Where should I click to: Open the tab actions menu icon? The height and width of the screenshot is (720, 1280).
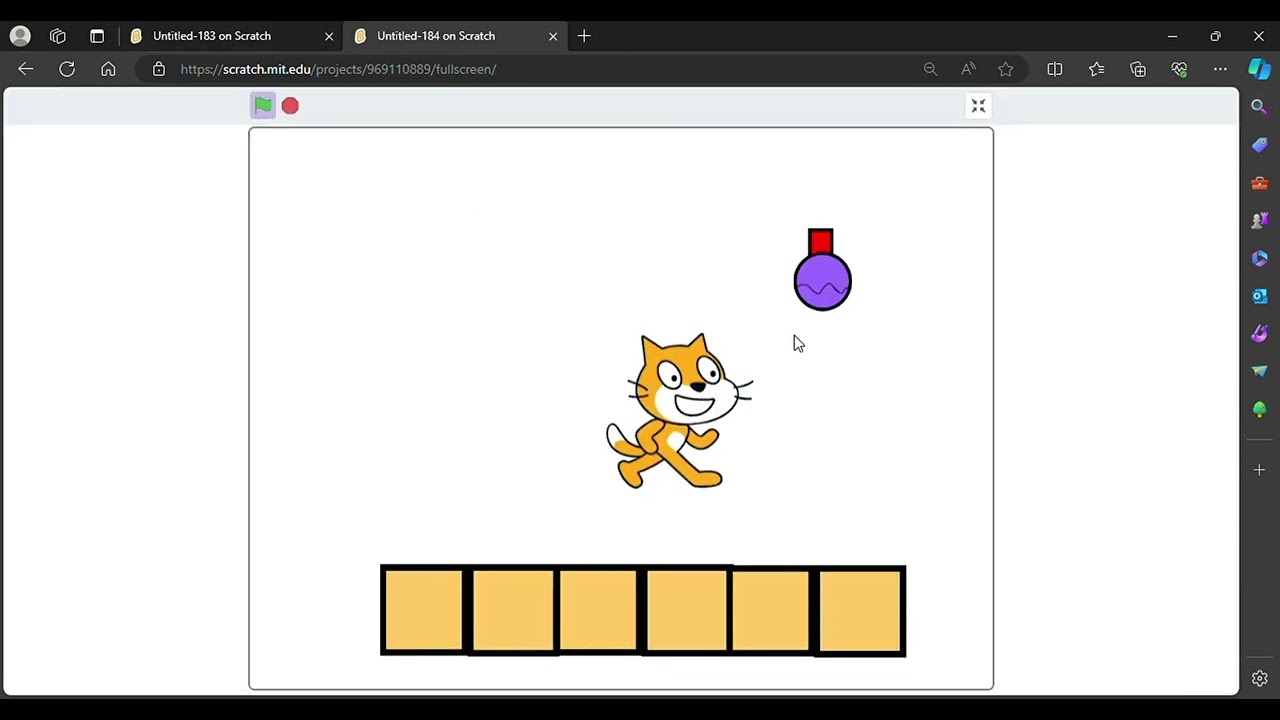pyautogui.click(x=97, y=36)
